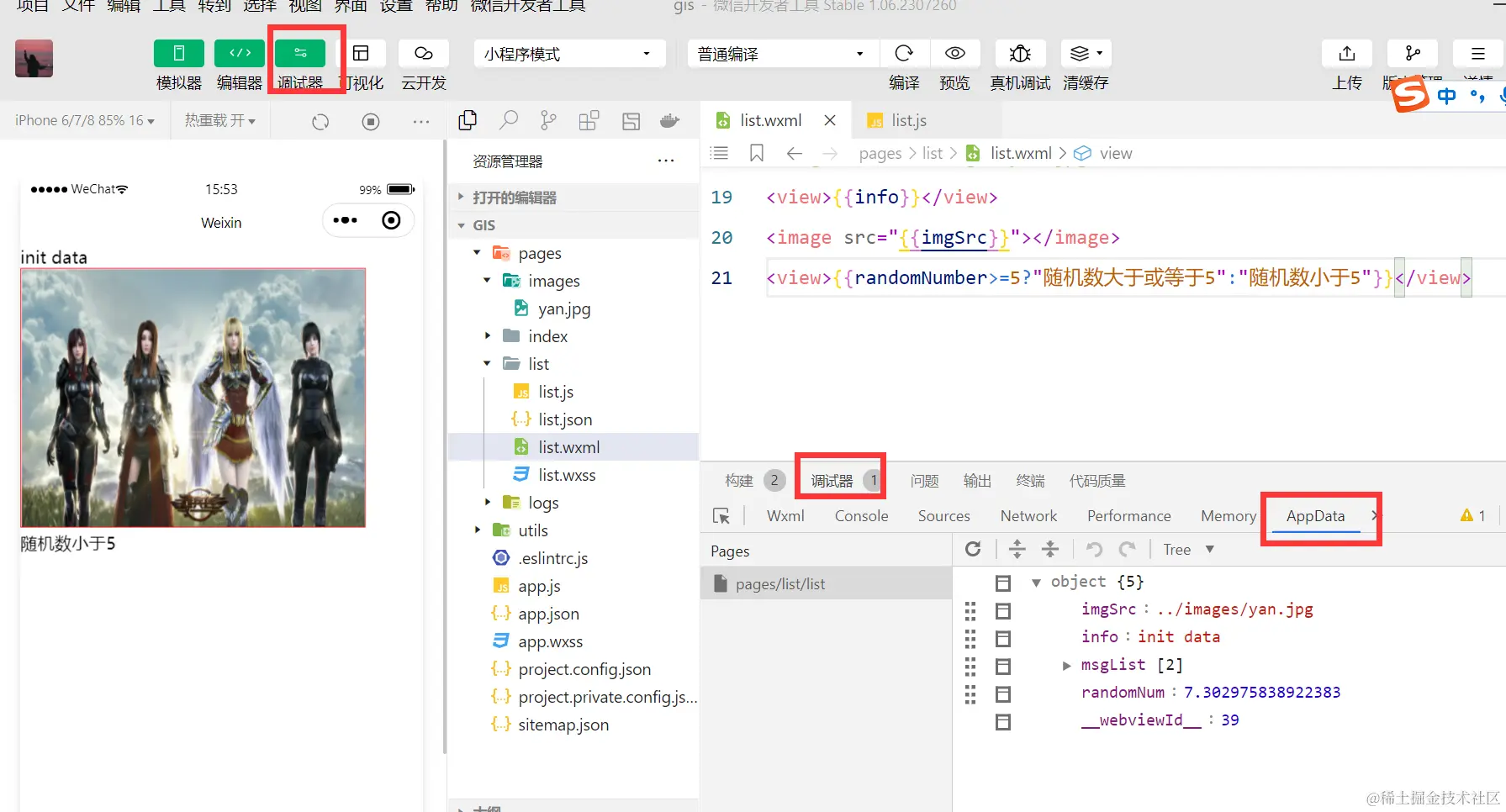
Task: Open sitemap.json file
Action: pyautogui.click(x=563, y=725)
